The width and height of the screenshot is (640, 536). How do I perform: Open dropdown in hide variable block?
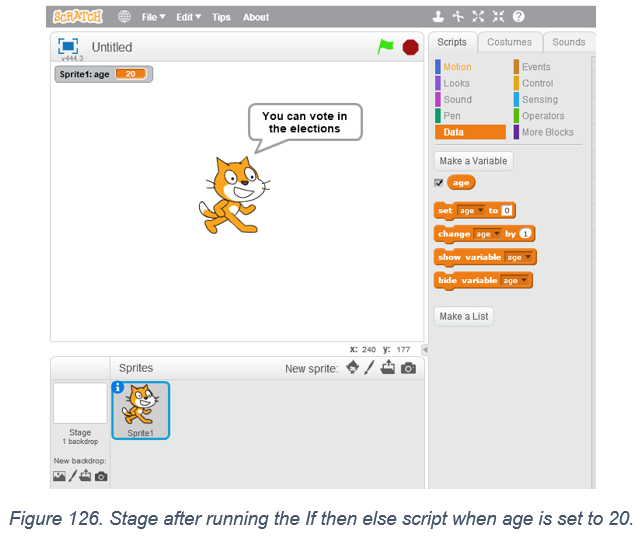point(515,280)
